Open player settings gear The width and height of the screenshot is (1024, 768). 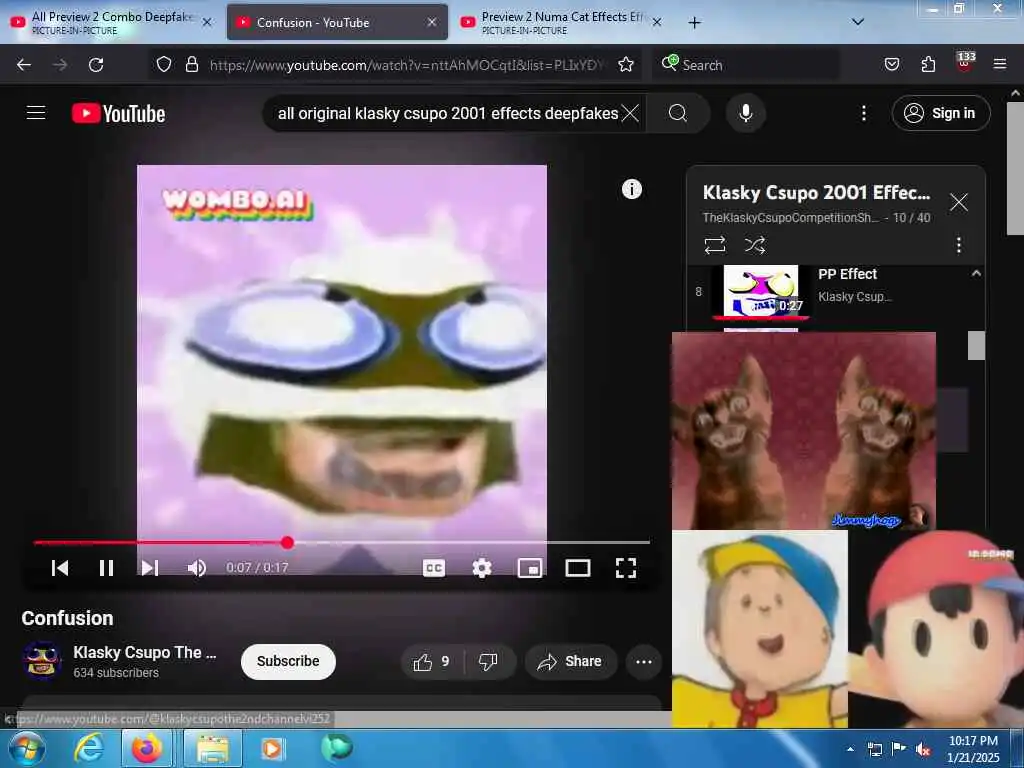482,568
